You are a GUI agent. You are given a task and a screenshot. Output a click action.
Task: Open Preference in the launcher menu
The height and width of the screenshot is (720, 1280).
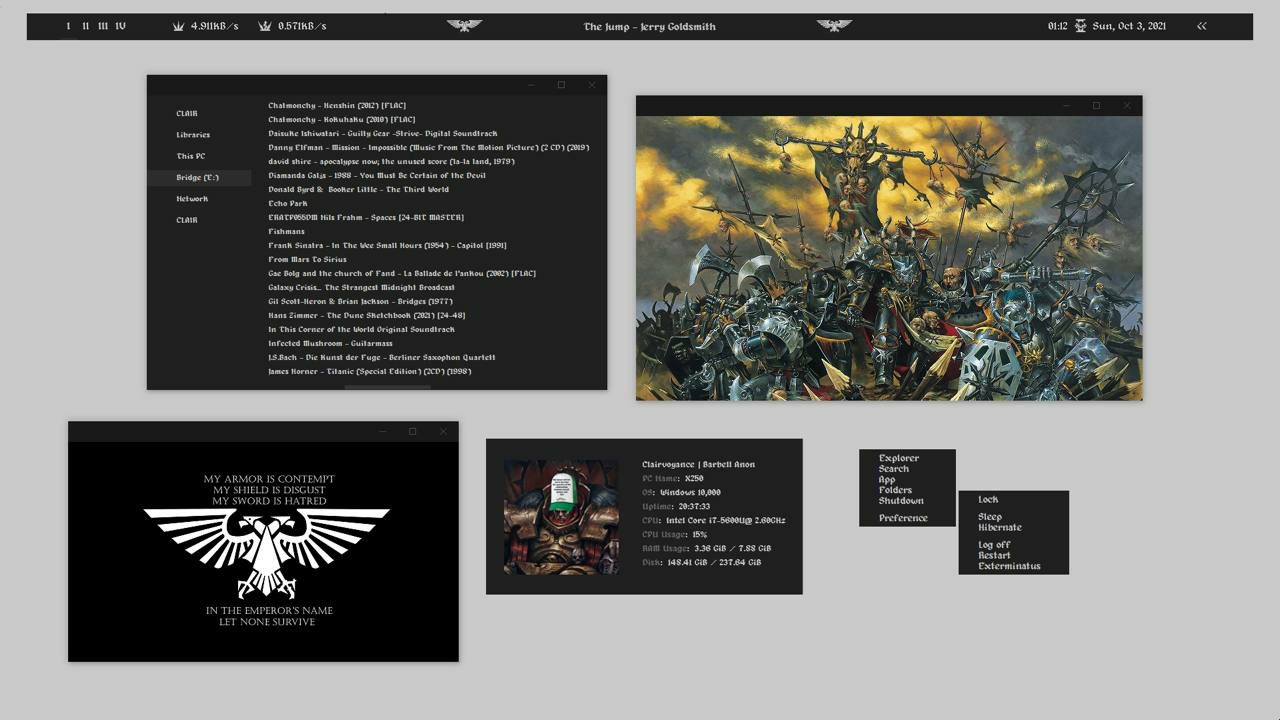point(903,518)
